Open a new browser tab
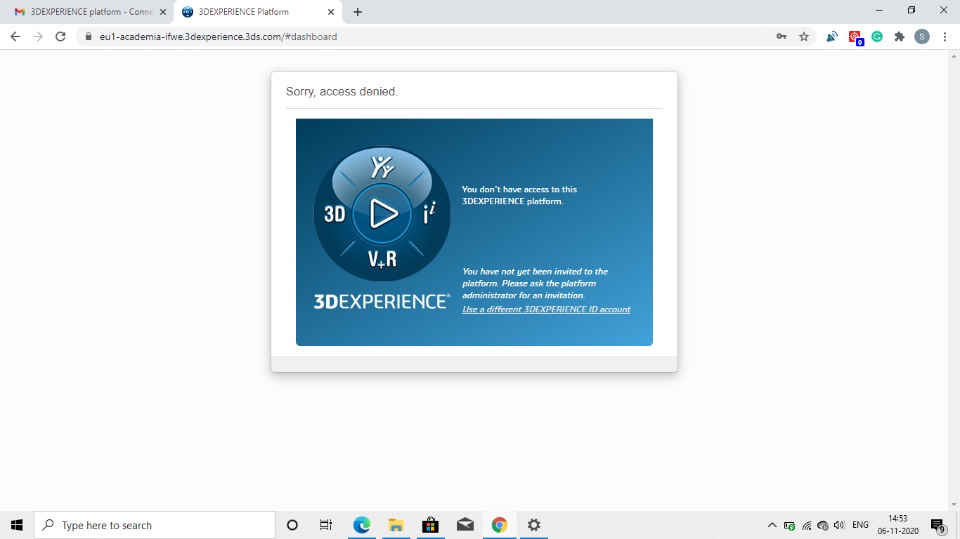Image resolution: width=960 pixels, height=539 pixels. pos(358,12)
